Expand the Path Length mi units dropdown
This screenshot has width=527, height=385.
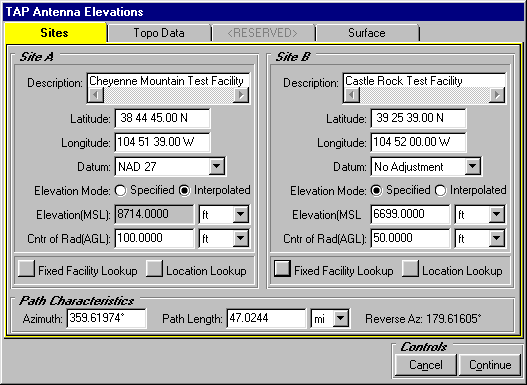[341, 318]
